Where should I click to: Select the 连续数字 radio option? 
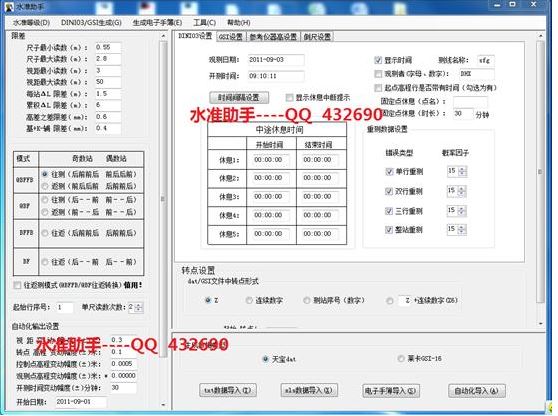click(249, 300)
